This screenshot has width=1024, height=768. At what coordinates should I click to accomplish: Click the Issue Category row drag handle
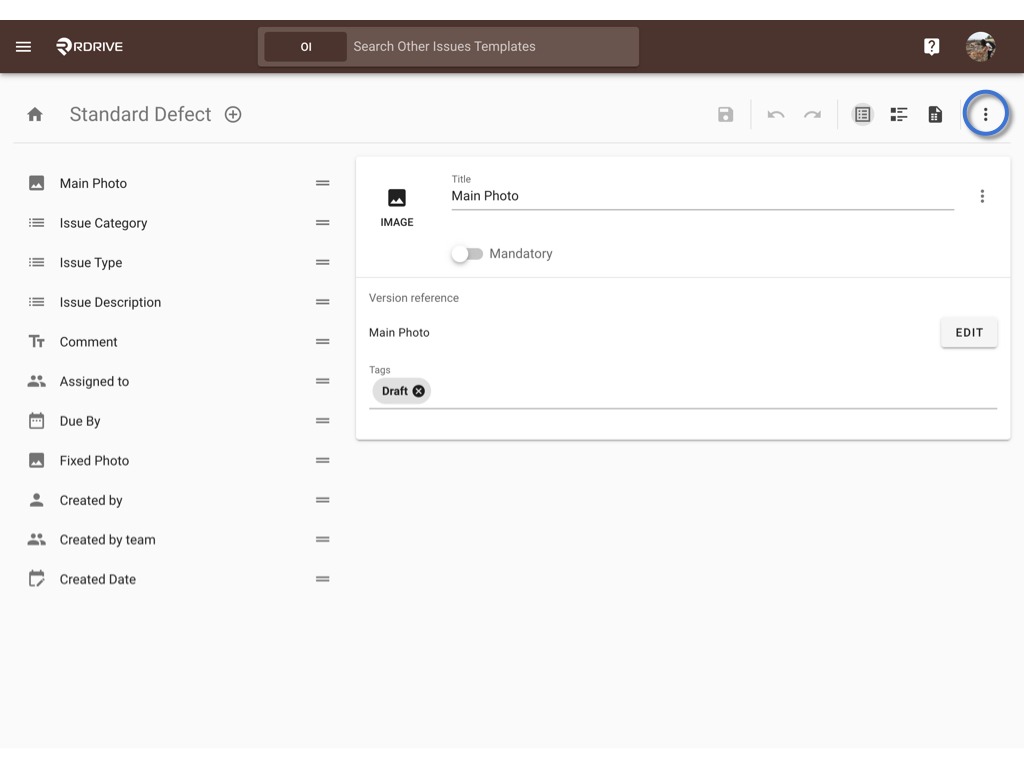[323, 223]
